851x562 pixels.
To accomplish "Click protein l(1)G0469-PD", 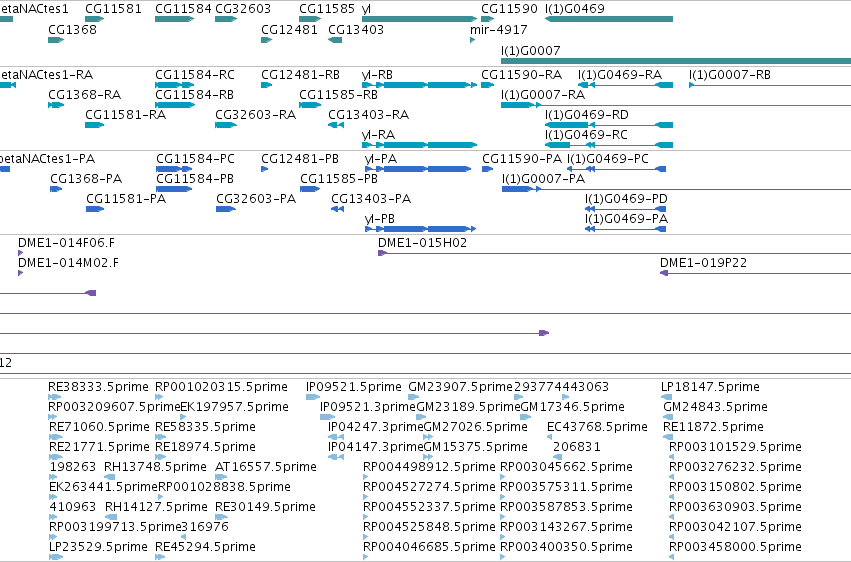I will click(626, 199).
